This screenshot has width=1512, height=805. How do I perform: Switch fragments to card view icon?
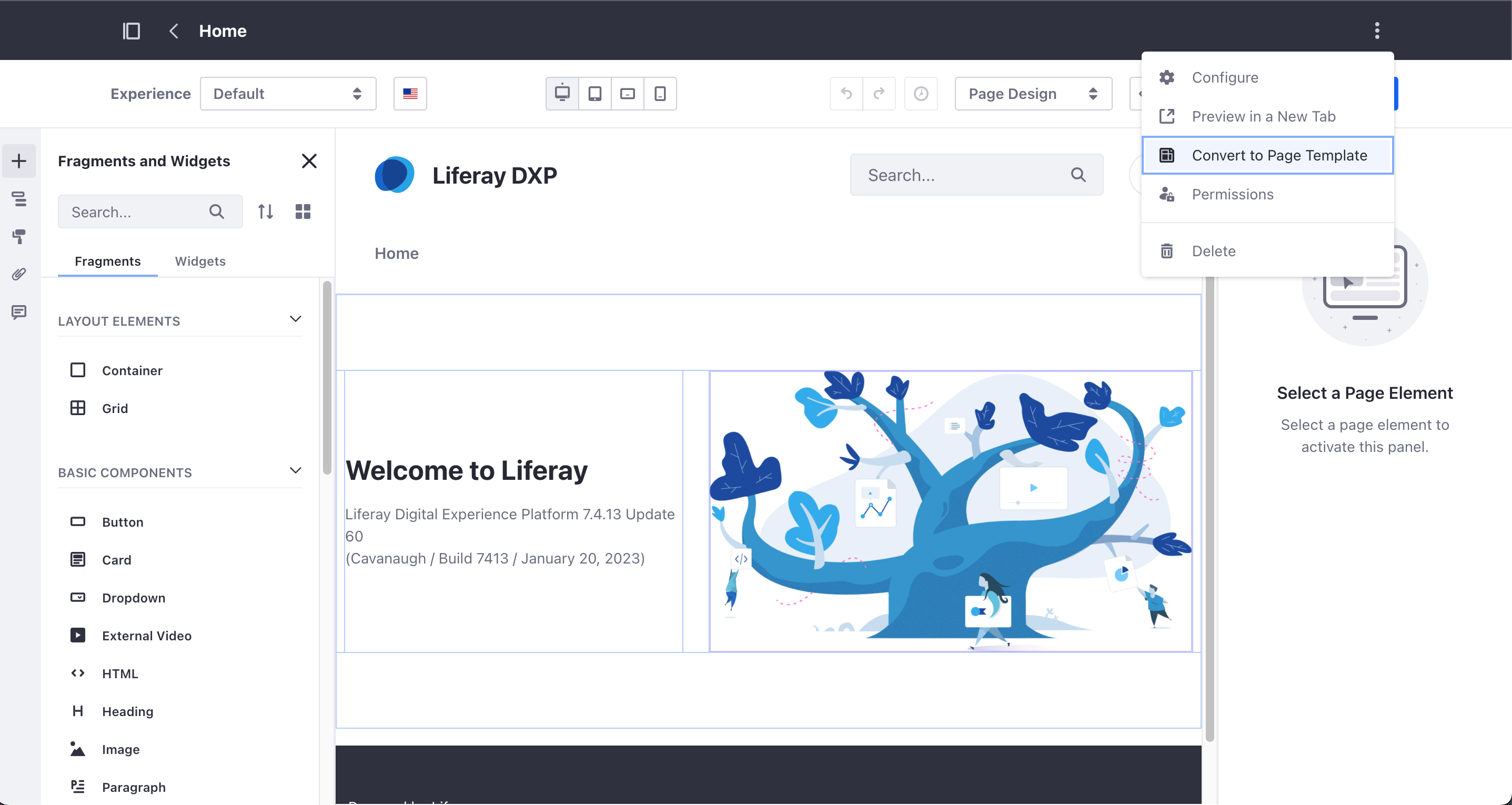pos(303,212)
